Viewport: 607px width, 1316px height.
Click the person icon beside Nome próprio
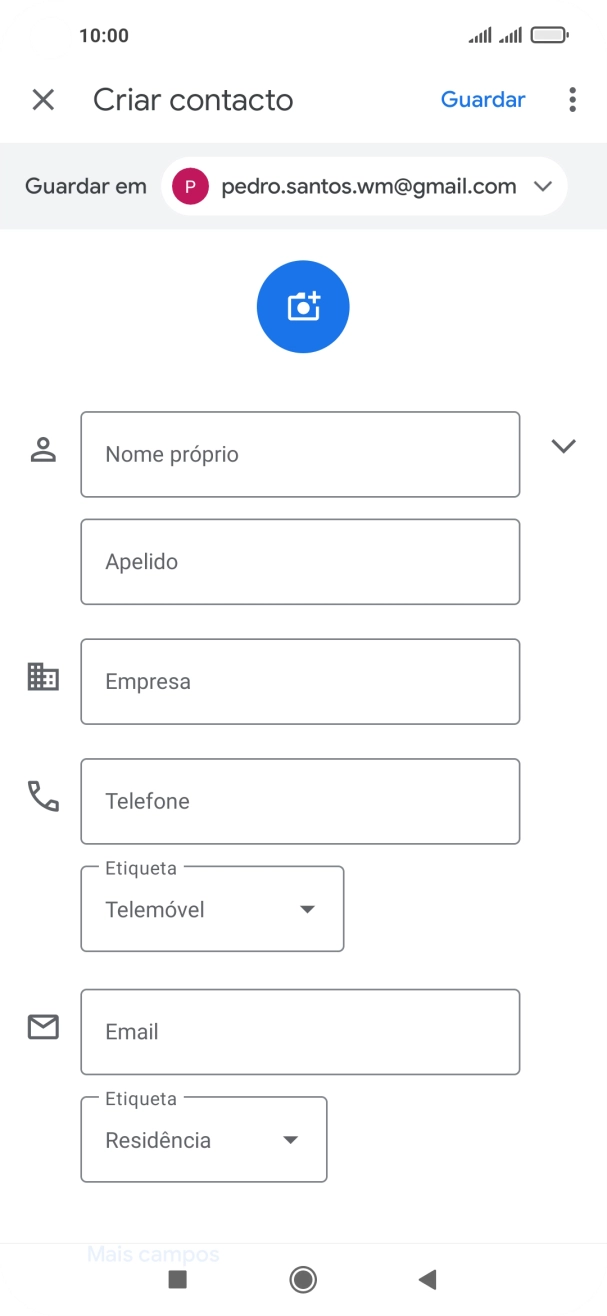42,446
